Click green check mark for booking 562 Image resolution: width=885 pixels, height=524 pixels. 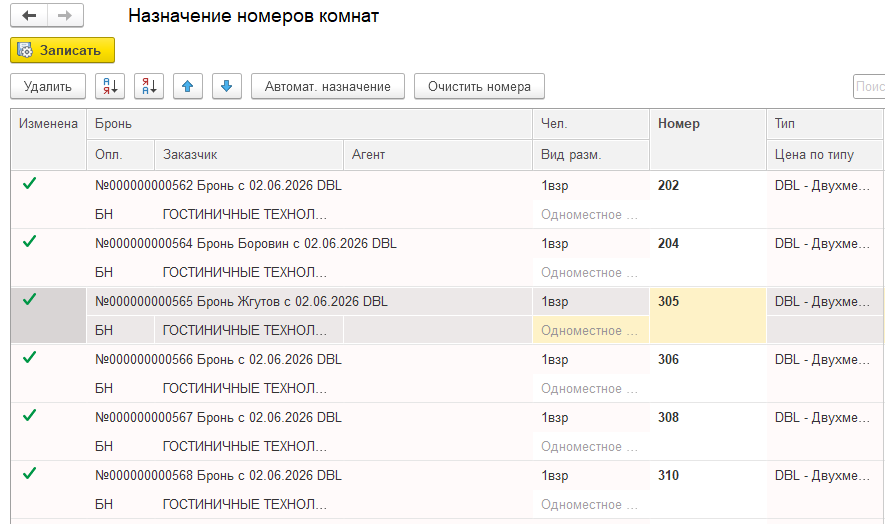tap(29, 184)
